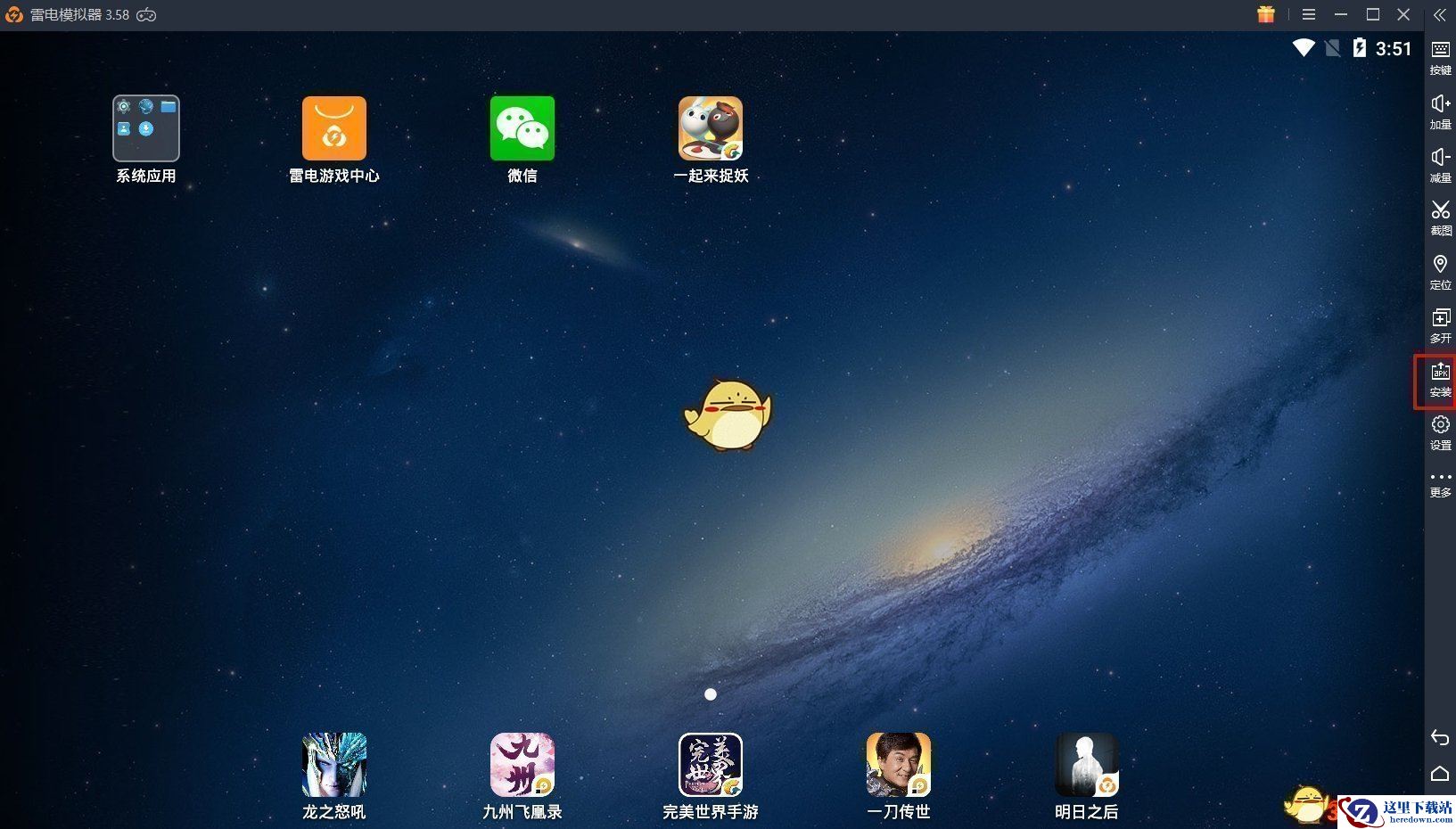The width and height of the screenshot is (1456, 829).
Task: Click the 安装 APK install button
Action: click(1440, 380)
